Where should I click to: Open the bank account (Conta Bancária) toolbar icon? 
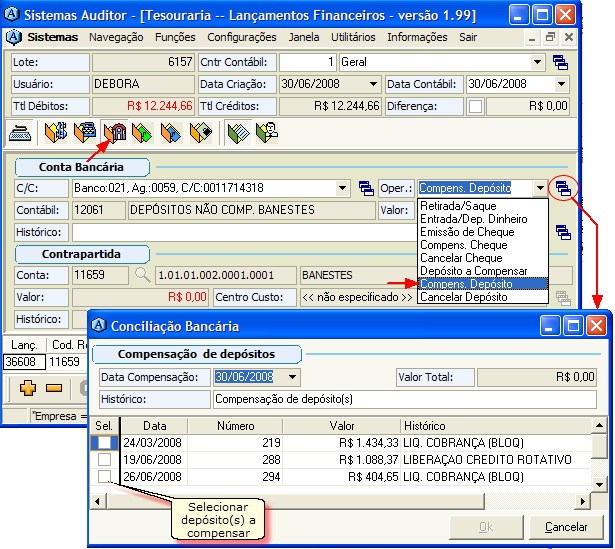[115, 133]
